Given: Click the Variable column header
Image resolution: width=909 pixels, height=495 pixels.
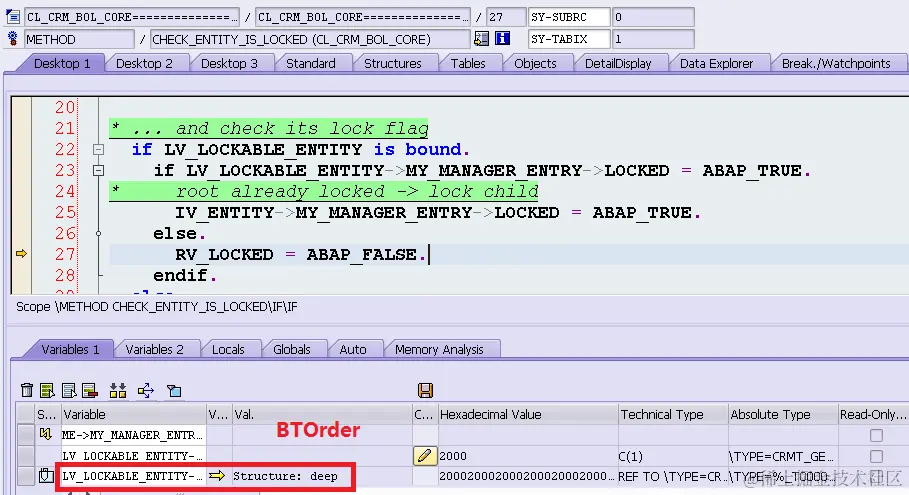Looking at the screenshot, I should tap(133, 414).
